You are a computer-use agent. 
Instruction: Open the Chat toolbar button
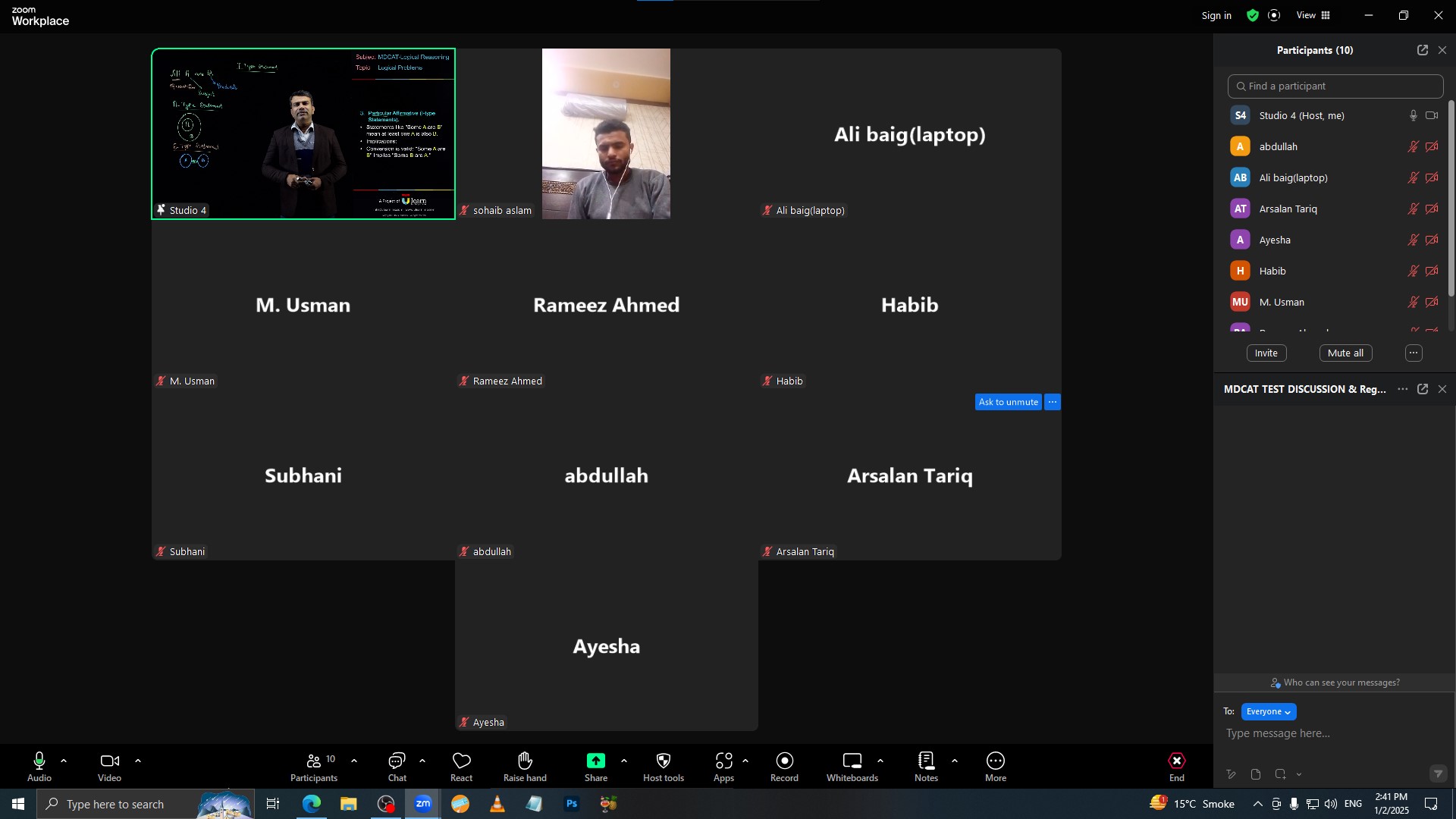pyautogui.click(x=397, y=766)
